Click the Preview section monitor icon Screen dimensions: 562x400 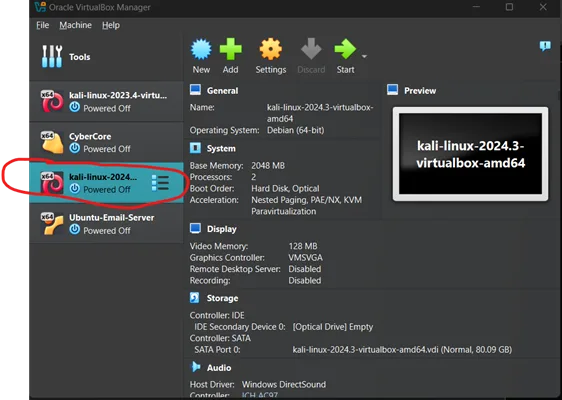[x=393, y=90]
